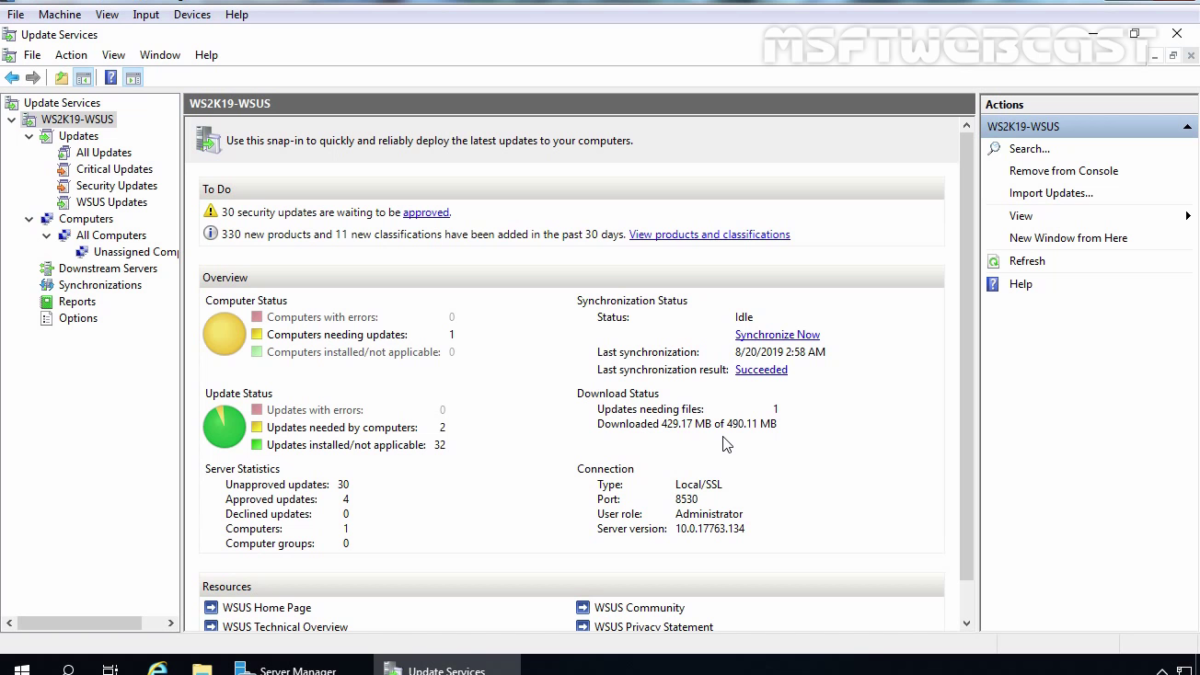This screenshot has height=675, width=1200.
Task: Click the Synchronizations icon
Action: pyautogui.click(x=47, y=285)
